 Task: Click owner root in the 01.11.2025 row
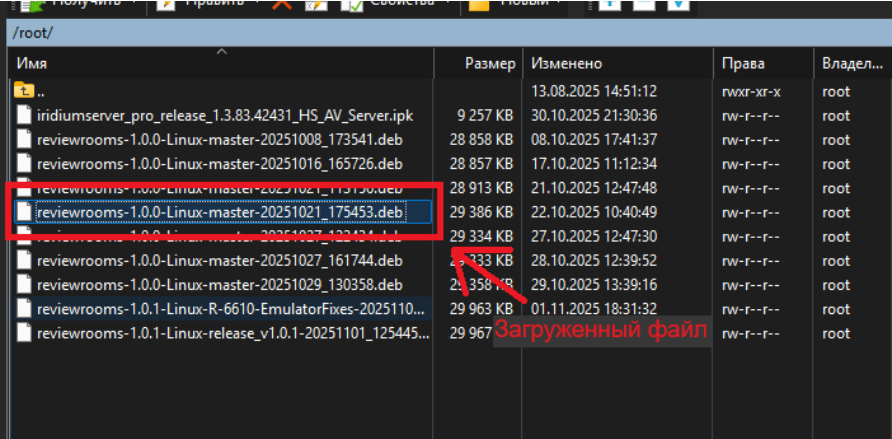click(836, 309)
